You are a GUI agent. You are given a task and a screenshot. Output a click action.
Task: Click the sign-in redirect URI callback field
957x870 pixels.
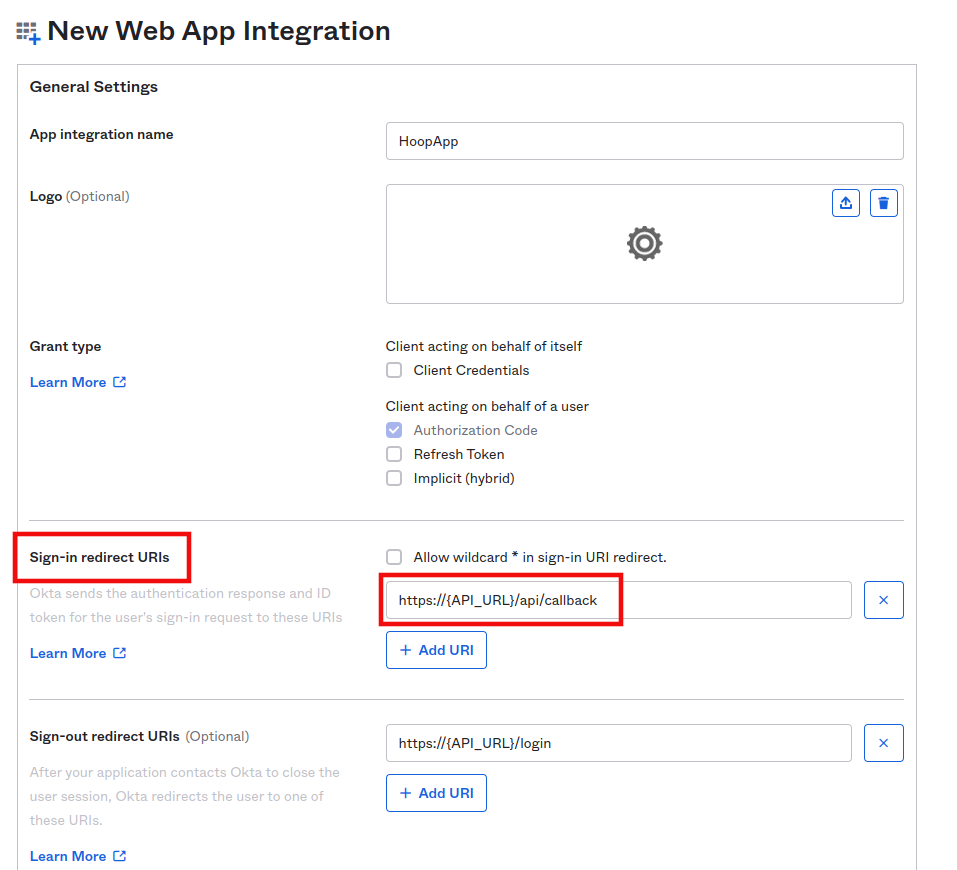click(618, 600)
